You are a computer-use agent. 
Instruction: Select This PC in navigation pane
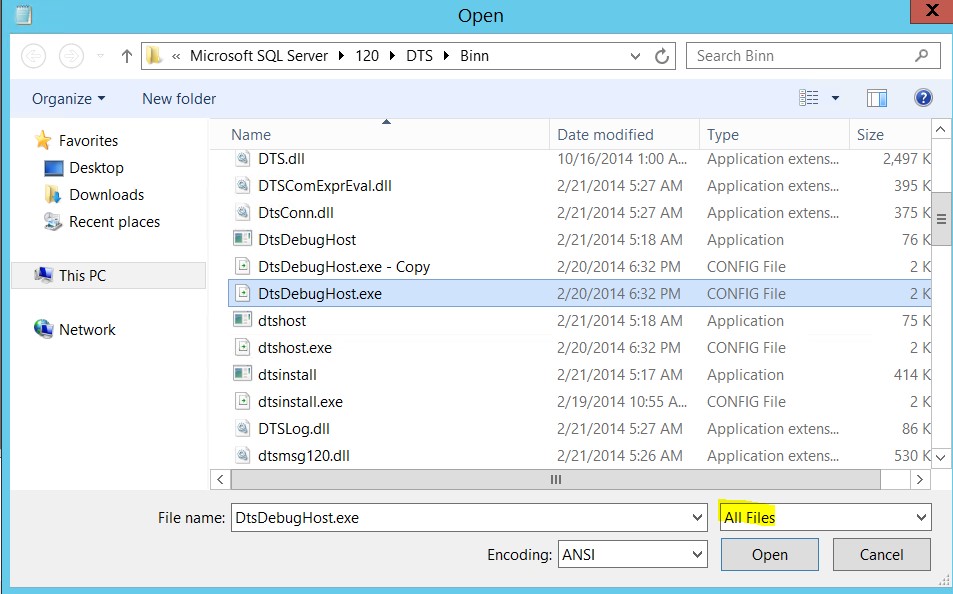coord(82,276)
